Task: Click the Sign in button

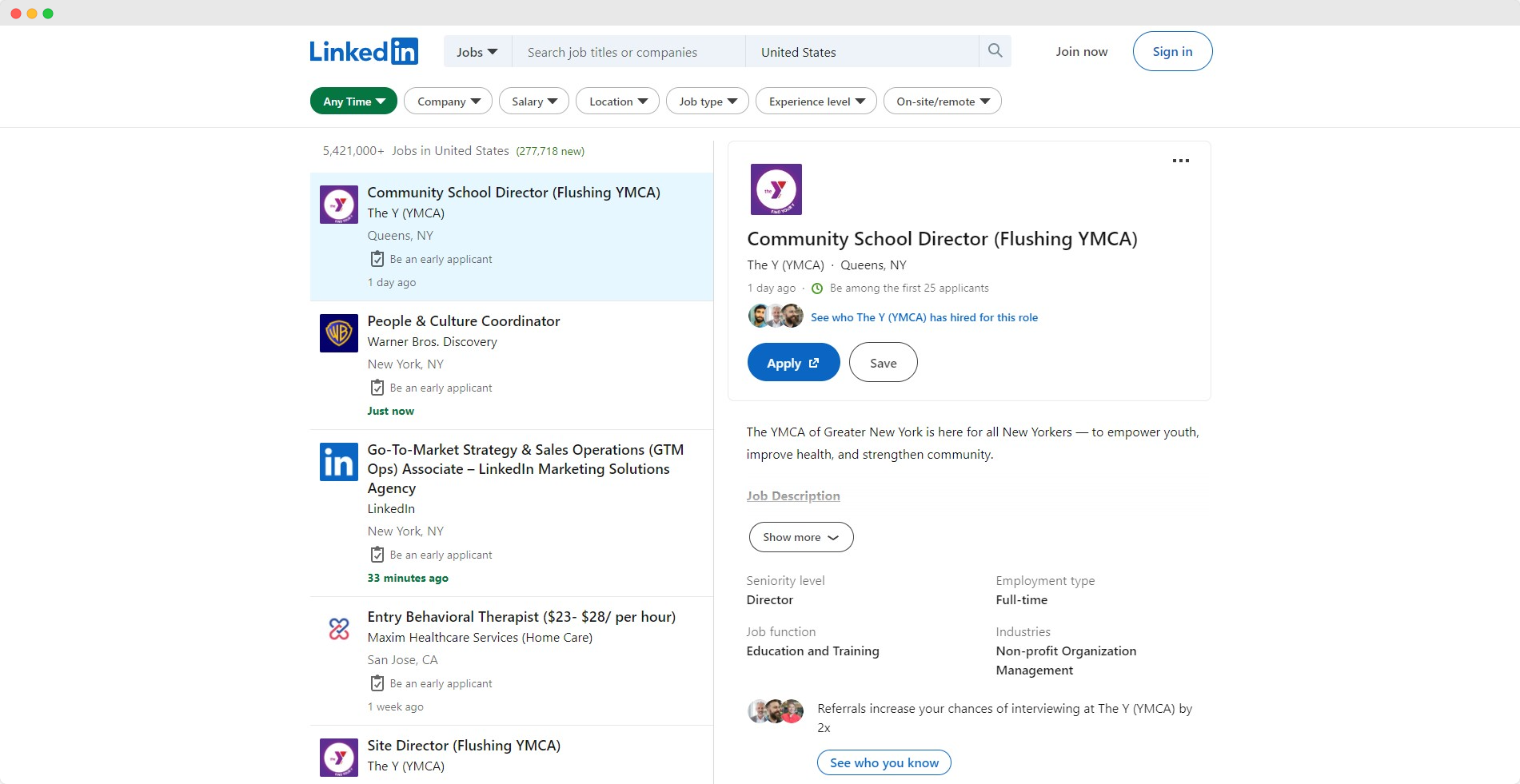Action: (1172, 51)
